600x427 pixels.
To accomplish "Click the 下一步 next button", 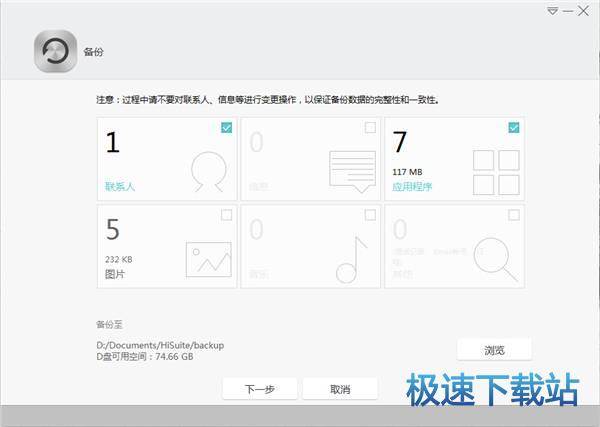I will click(x=259, y=389).
